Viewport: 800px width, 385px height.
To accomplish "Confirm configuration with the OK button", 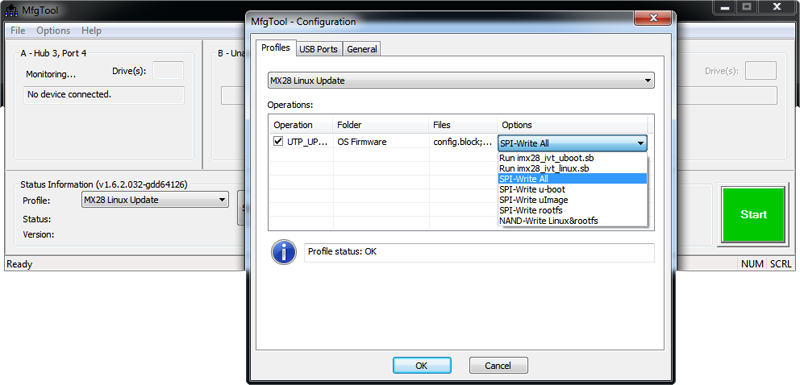I will click(422, 366).
